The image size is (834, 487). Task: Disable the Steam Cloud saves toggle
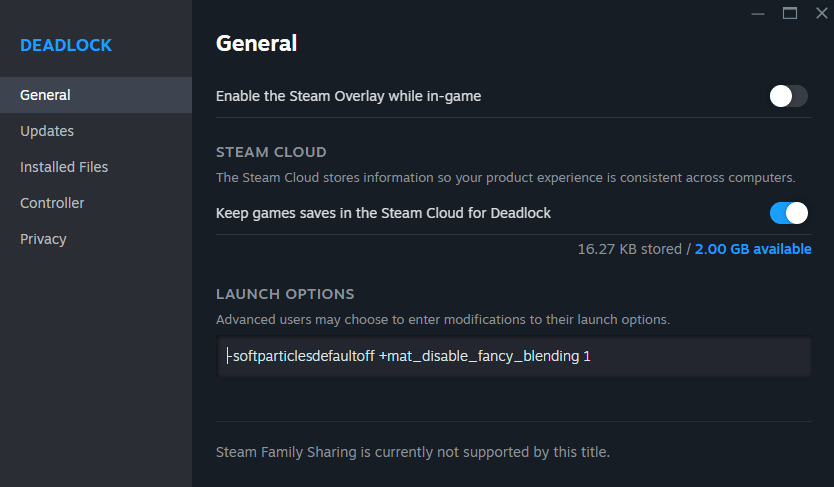click(x=788, y=213)
